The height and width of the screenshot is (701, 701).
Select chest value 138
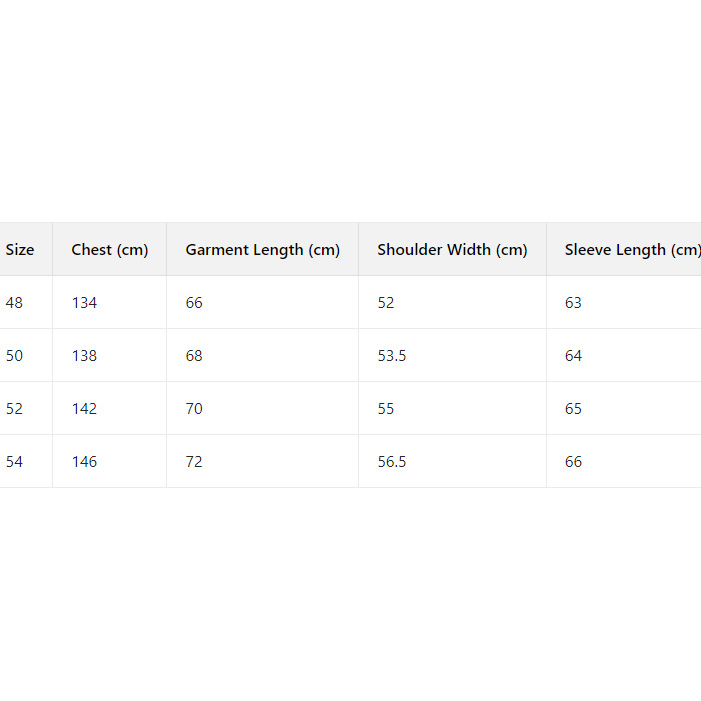(x=85, y=356)
